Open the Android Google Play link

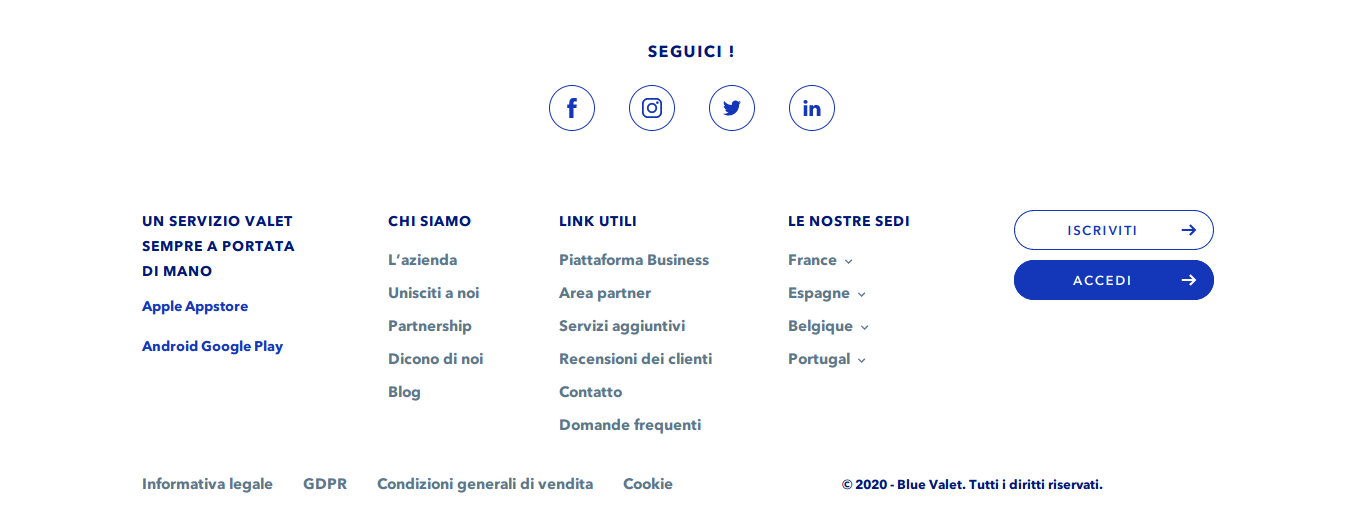212,346
